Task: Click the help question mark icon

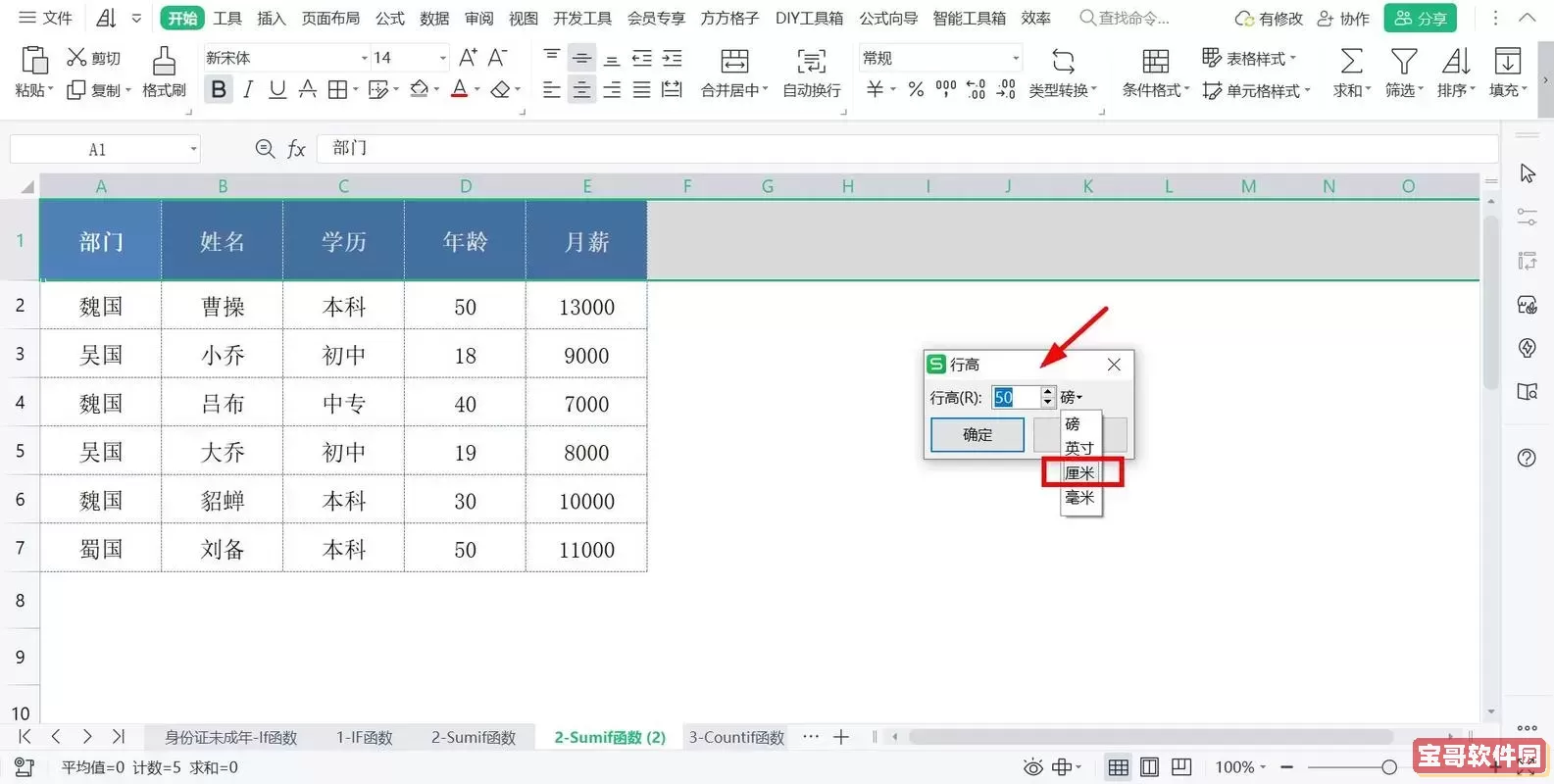Action: point(1527,458)
